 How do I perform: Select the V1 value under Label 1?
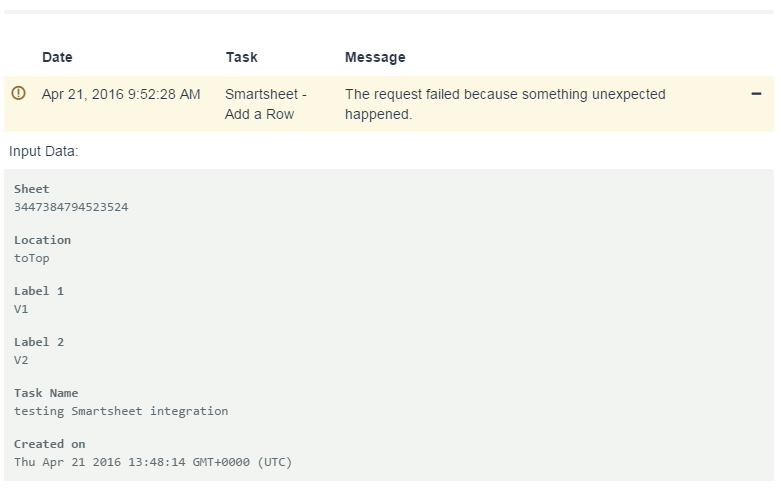point(21,309)
